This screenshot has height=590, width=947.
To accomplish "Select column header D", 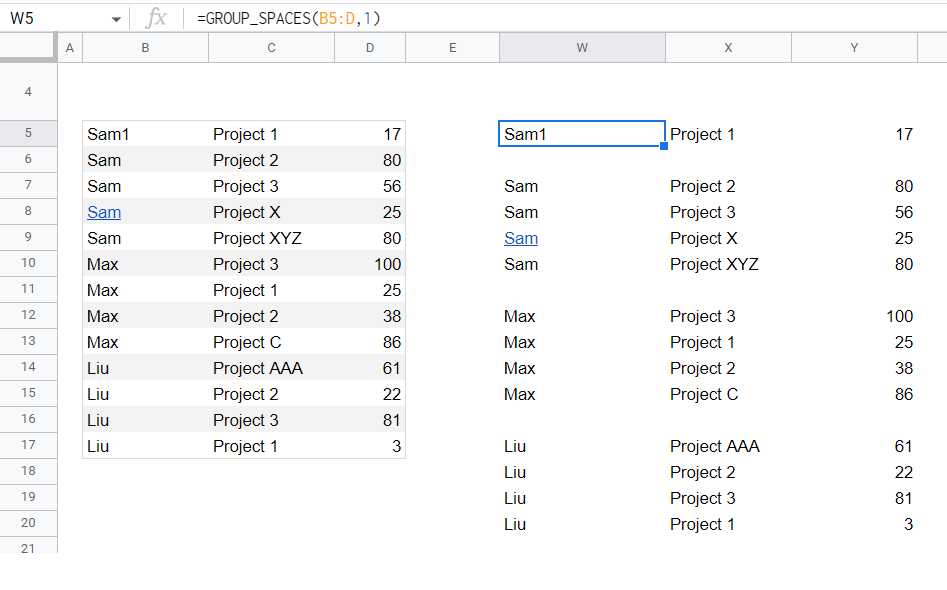I will point(369,46).
